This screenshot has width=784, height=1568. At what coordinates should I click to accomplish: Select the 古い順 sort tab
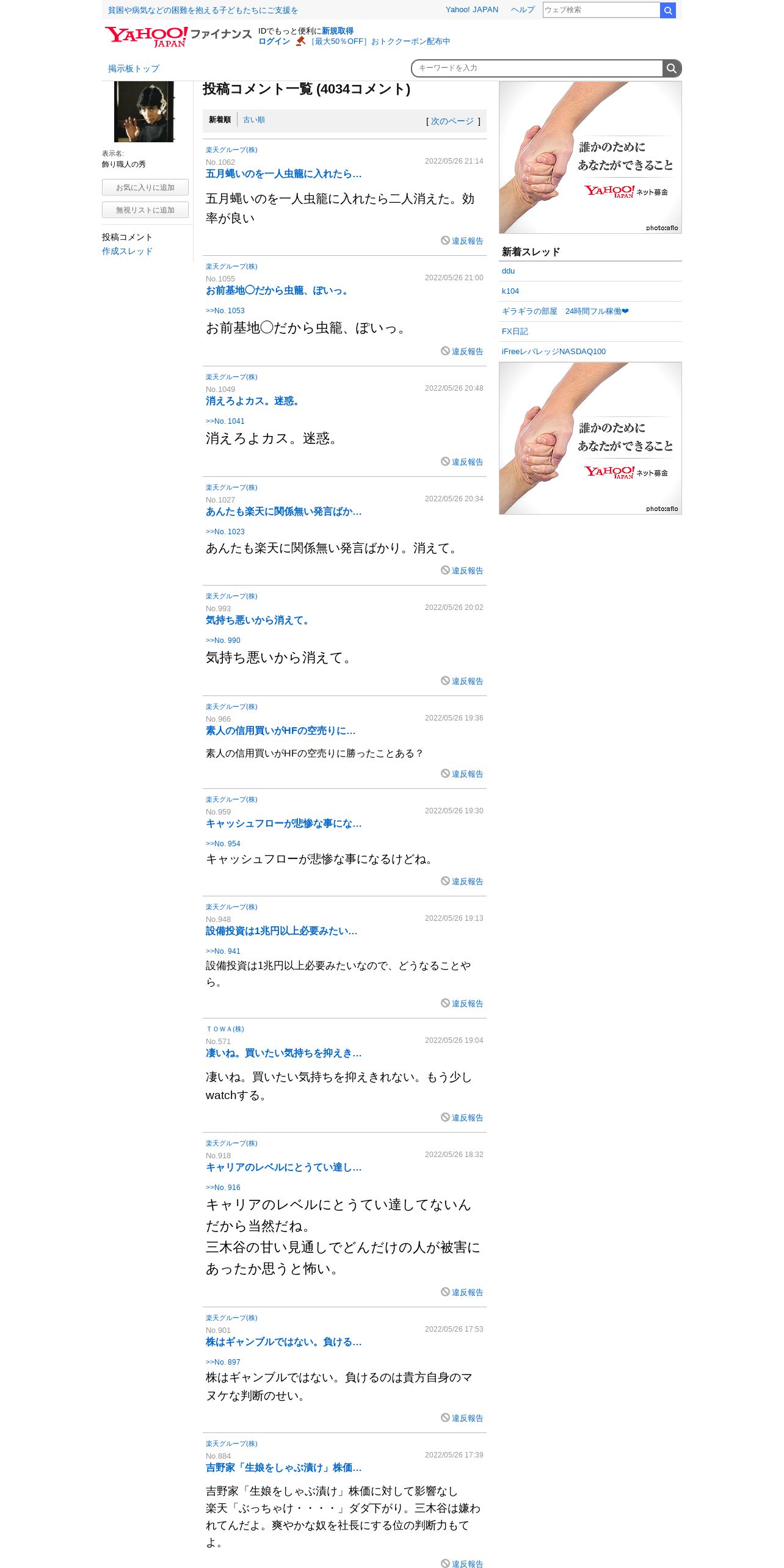click(254, 120)
